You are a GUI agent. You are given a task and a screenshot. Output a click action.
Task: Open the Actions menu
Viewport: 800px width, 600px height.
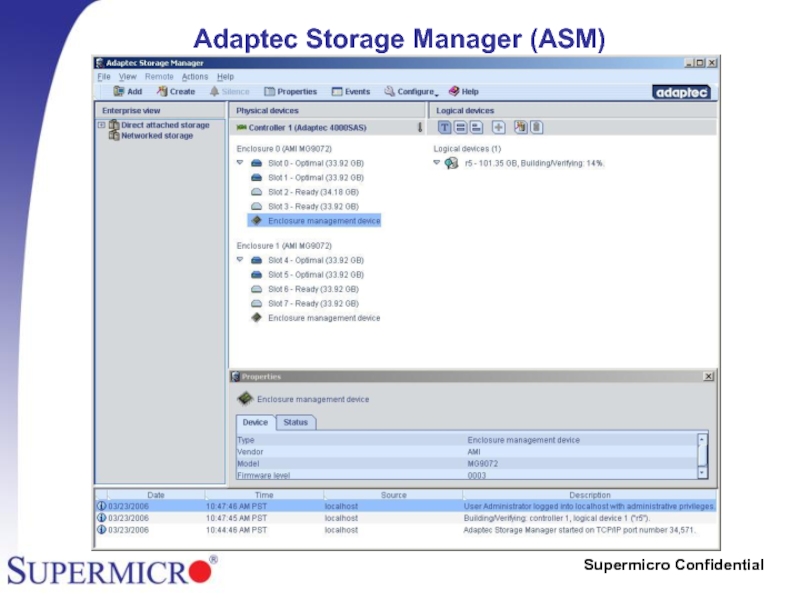pyautogui.click(x=195, y=77)
